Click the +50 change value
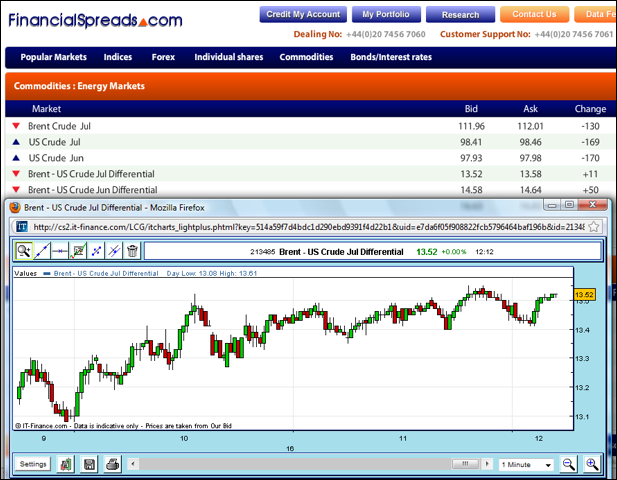 click(x=591, y=190)
